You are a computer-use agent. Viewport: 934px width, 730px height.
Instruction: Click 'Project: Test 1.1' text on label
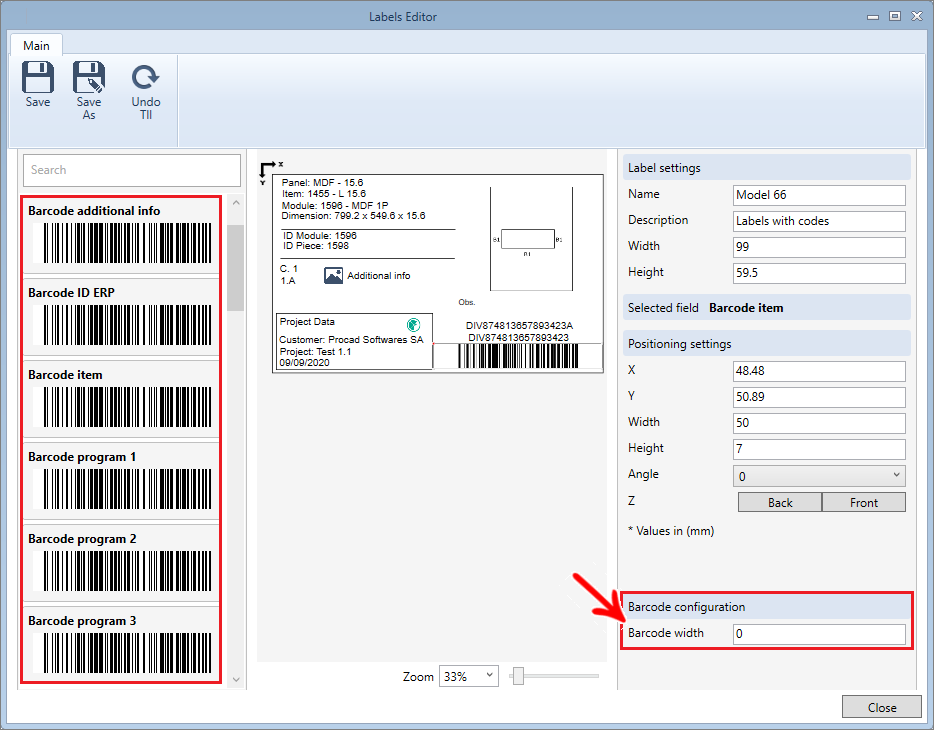tap(315, 351)
